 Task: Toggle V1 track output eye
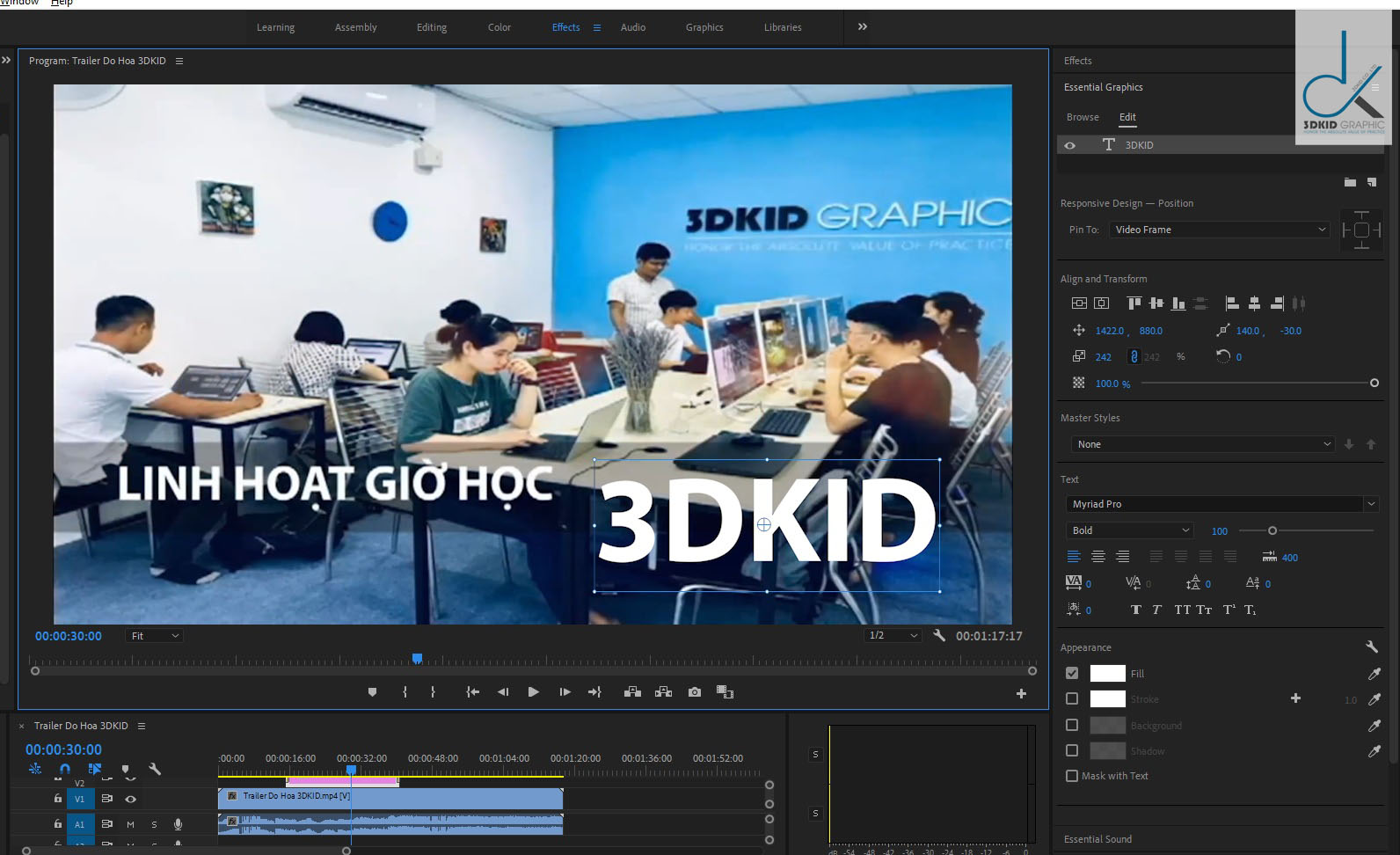pos(130,799)
